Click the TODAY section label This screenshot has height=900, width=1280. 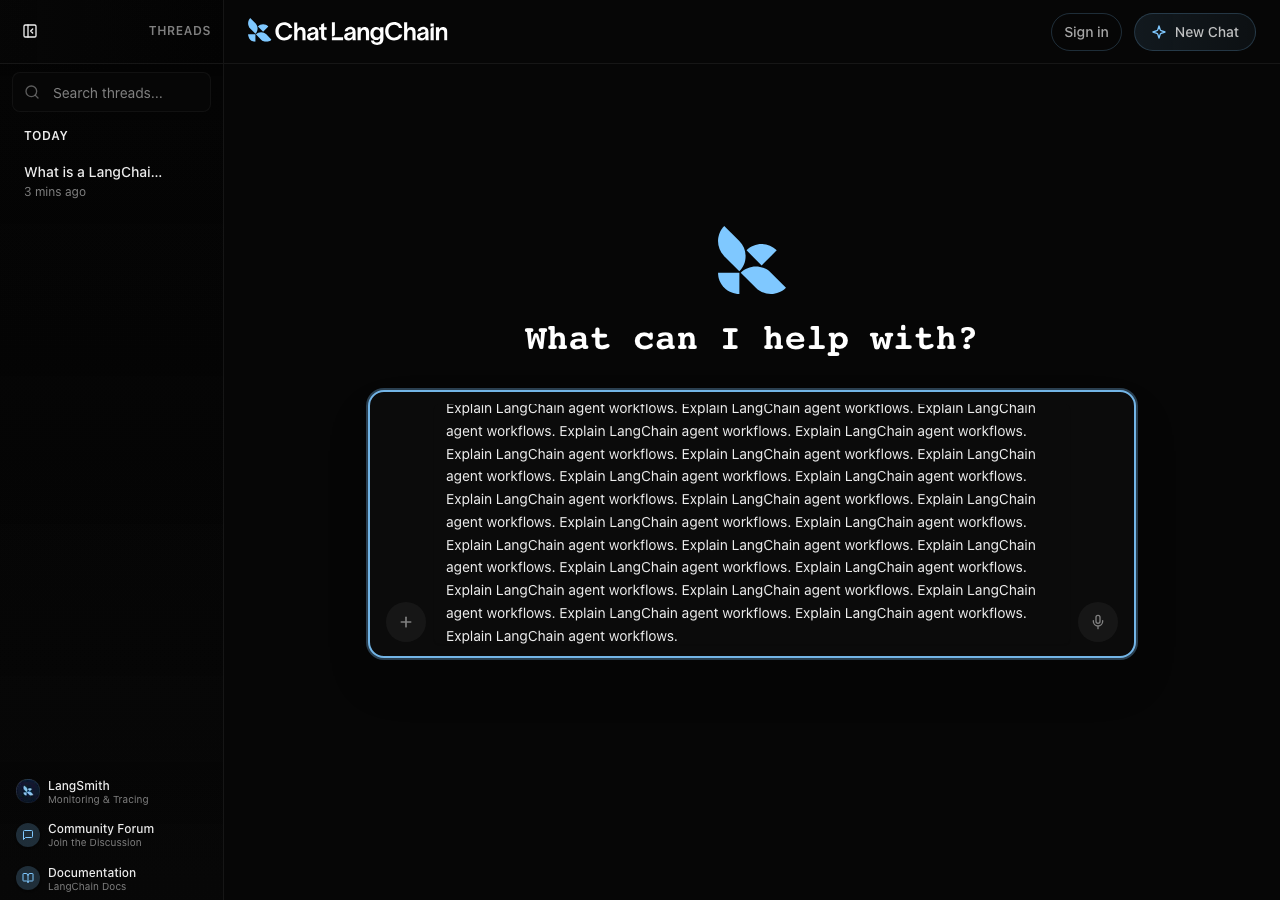point(46,136)
